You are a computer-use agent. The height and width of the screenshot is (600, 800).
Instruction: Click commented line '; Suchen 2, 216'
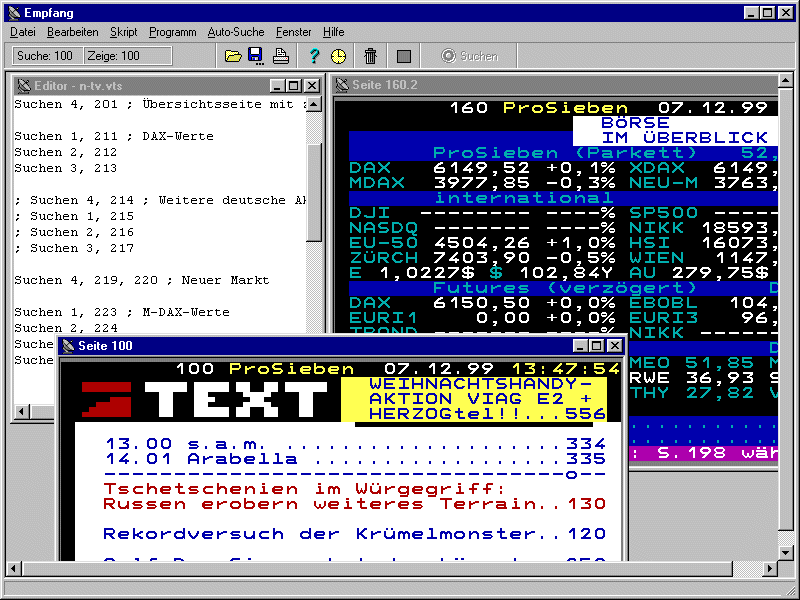point(73,232)
